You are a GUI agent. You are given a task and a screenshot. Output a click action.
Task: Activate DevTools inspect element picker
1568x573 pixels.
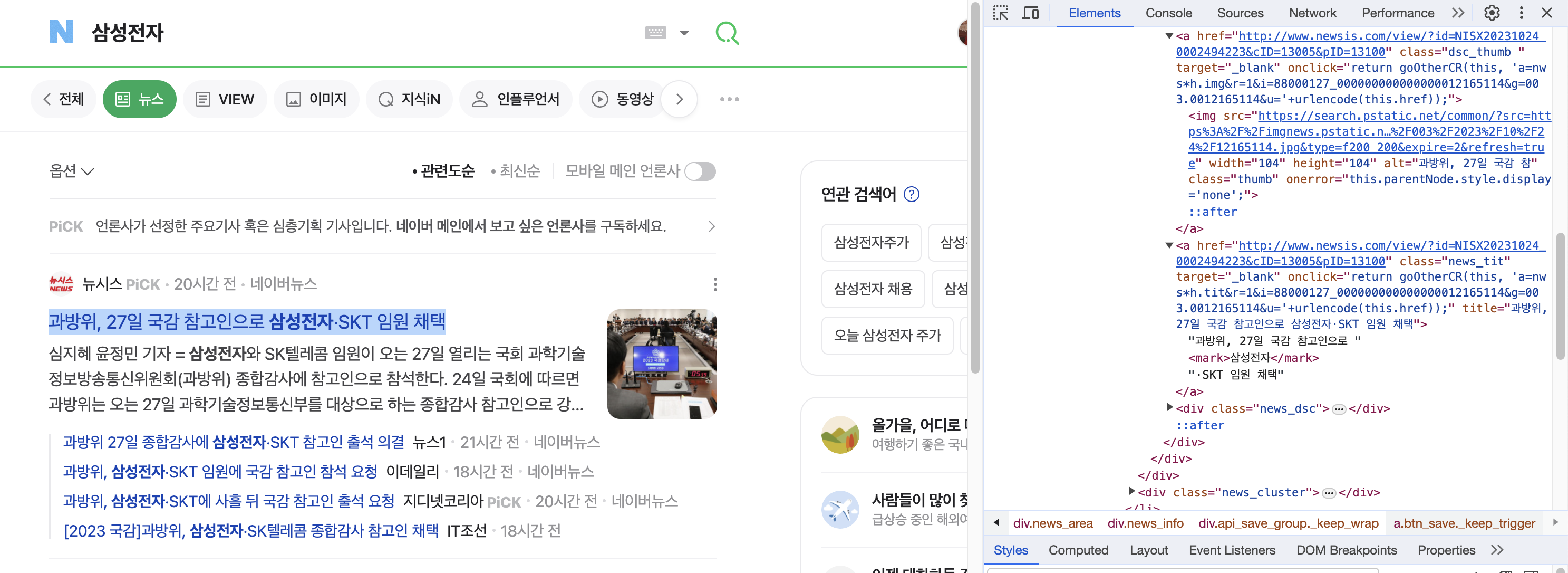[x=1000, y=13]
